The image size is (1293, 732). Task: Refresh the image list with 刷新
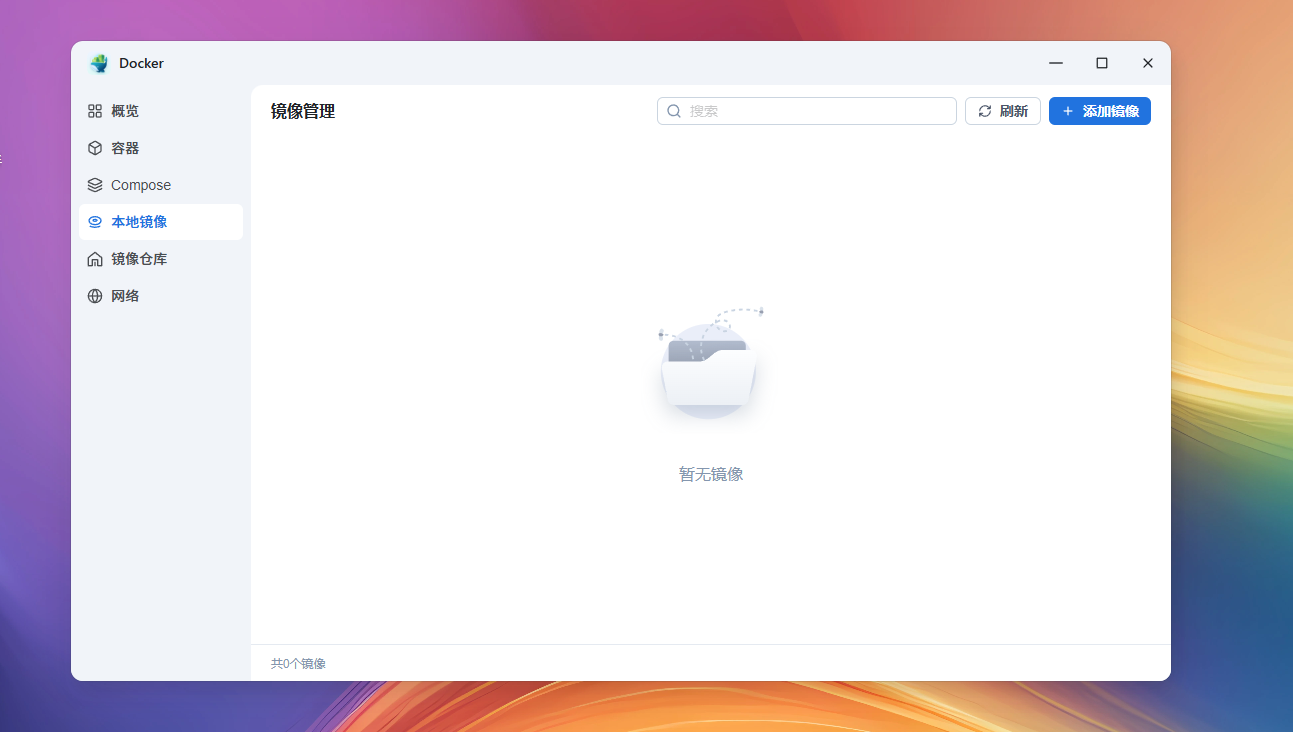click(1003, 111)
